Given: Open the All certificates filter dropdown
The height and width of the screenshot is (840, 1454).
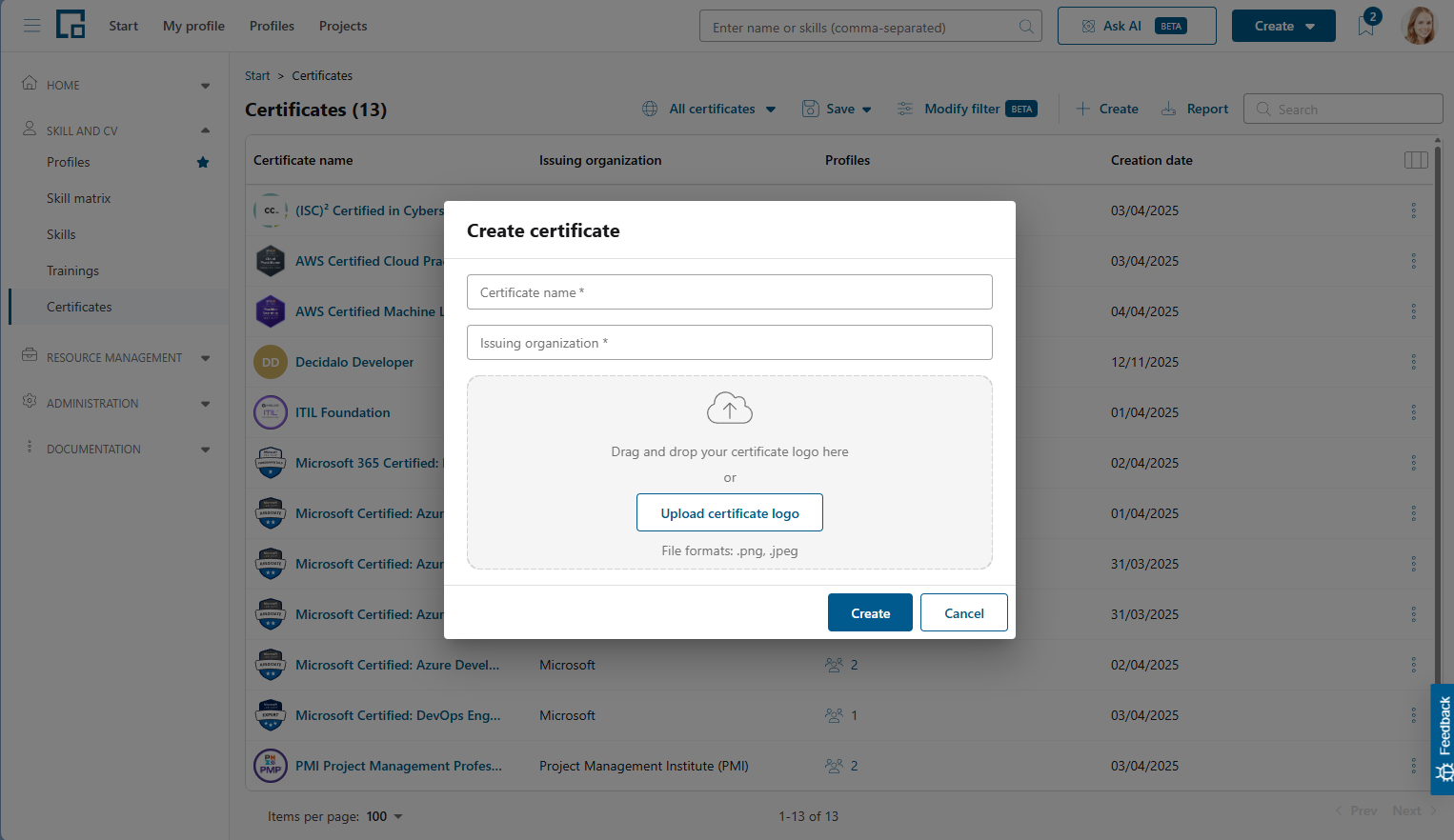Looking at the screenshot, I should 710,110.
